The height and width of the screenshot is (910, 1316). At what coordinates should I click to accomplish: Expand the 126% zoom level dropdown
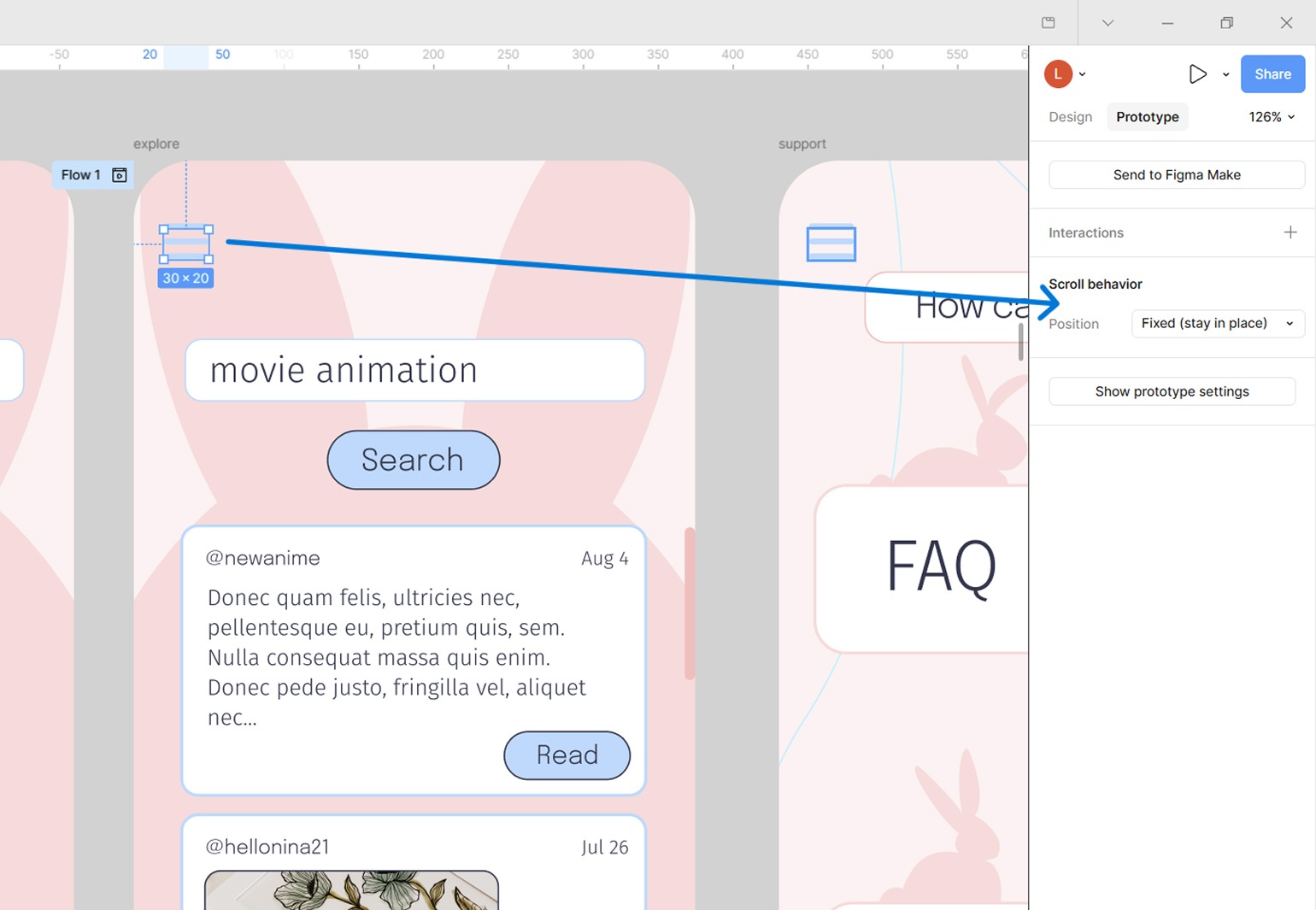[x=1272, y=117]
